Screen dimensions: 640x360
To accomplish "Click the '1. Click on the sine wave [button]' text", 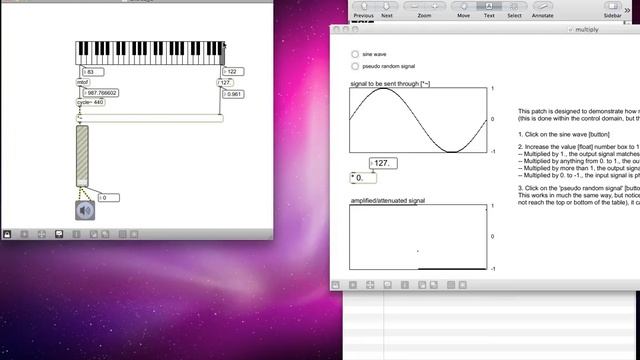I will pyautogui.click(x=564, y=134).
